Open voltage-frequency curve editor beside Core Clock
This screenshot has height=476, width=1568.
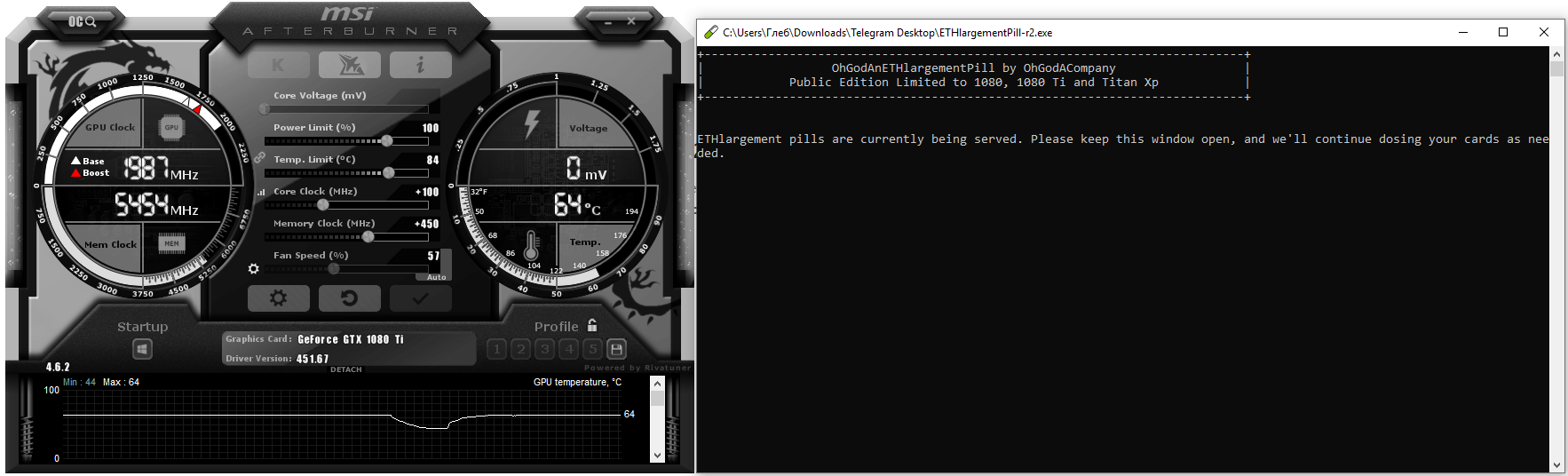(x=261, y=192)
